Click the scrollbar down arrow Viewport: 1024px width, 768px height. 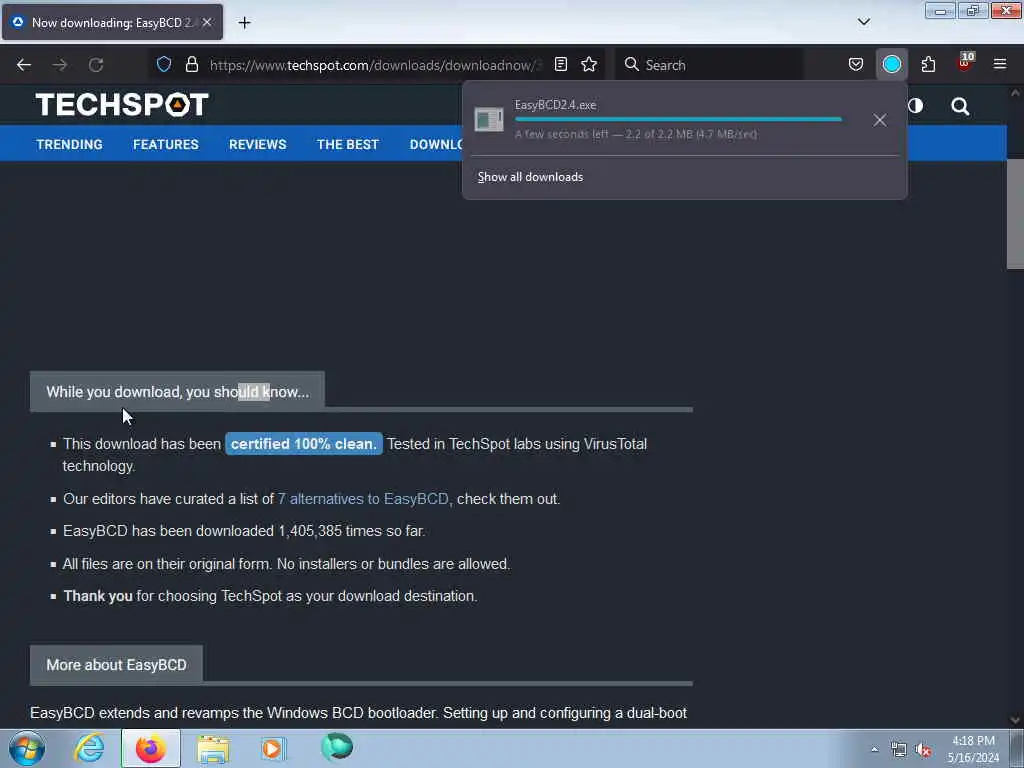pyautogui.click(x=1015, y=720)
